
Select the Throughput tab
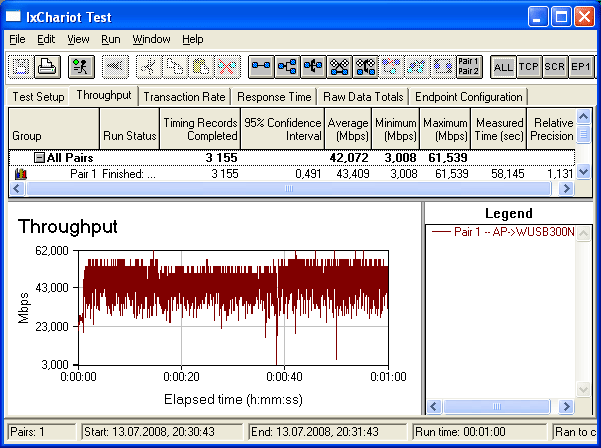point(104,95)
